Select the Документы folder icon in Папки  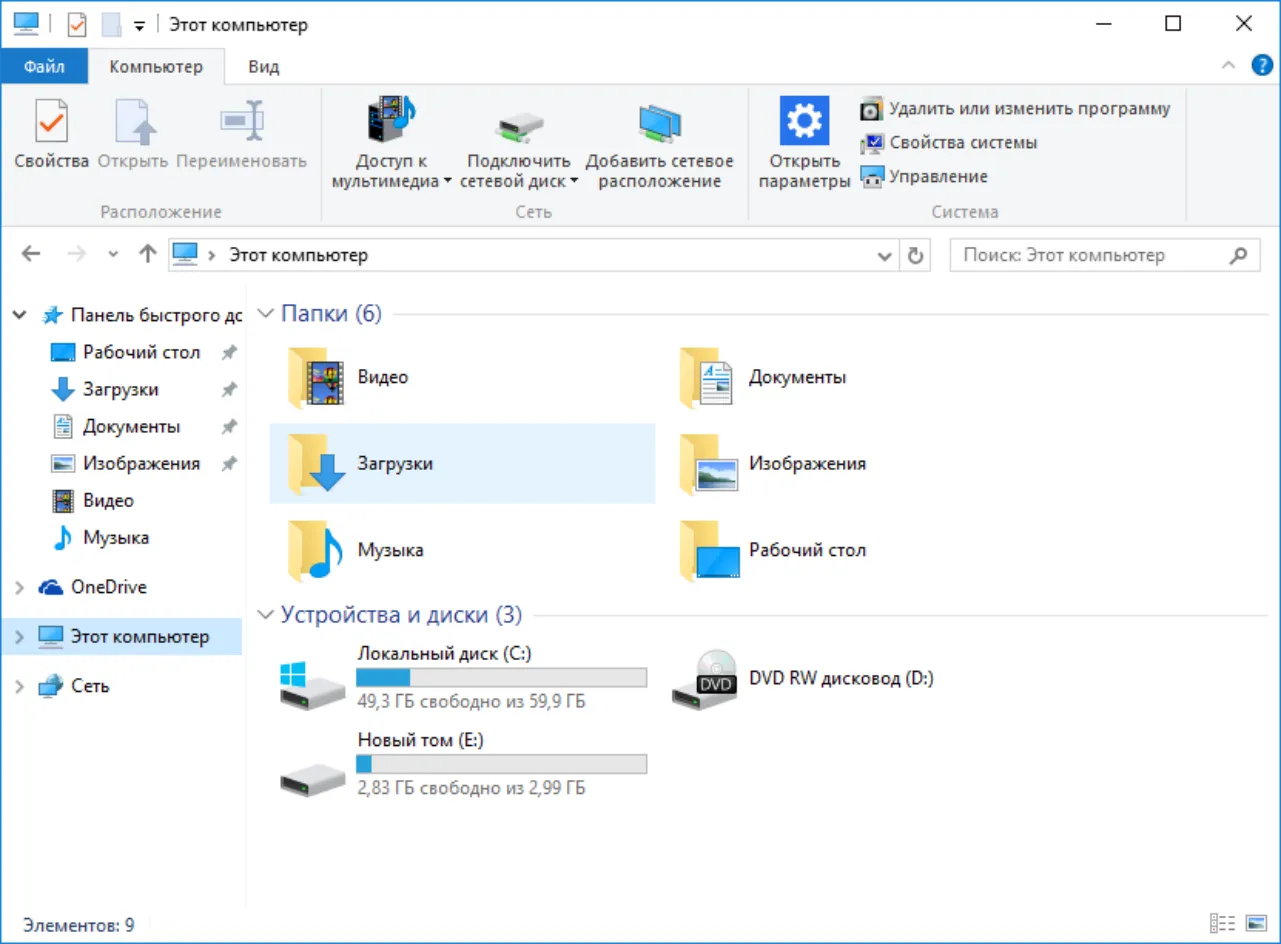point(708,377)
